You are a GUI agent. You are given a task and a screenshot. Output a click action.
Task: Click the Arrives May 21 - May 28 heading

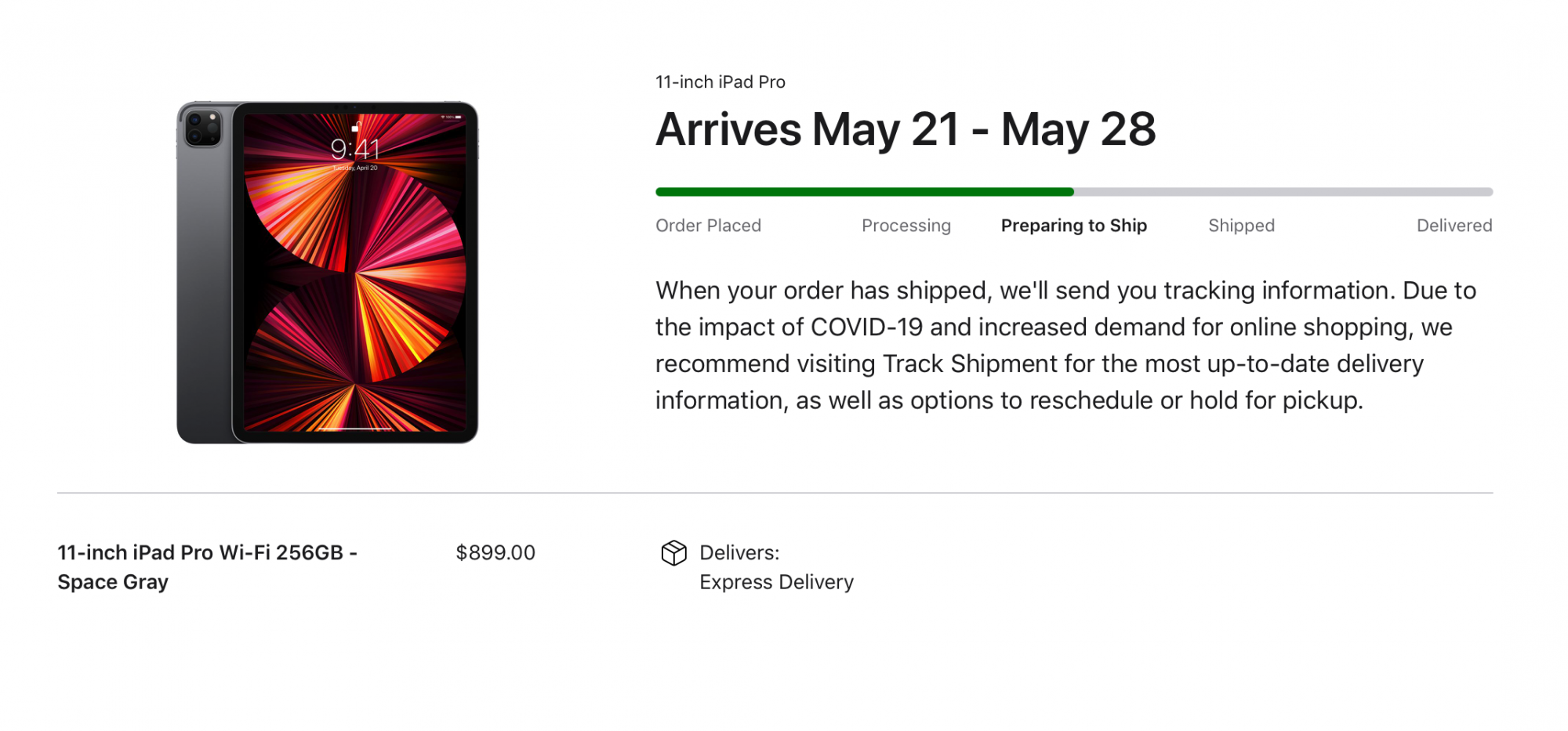906,129
